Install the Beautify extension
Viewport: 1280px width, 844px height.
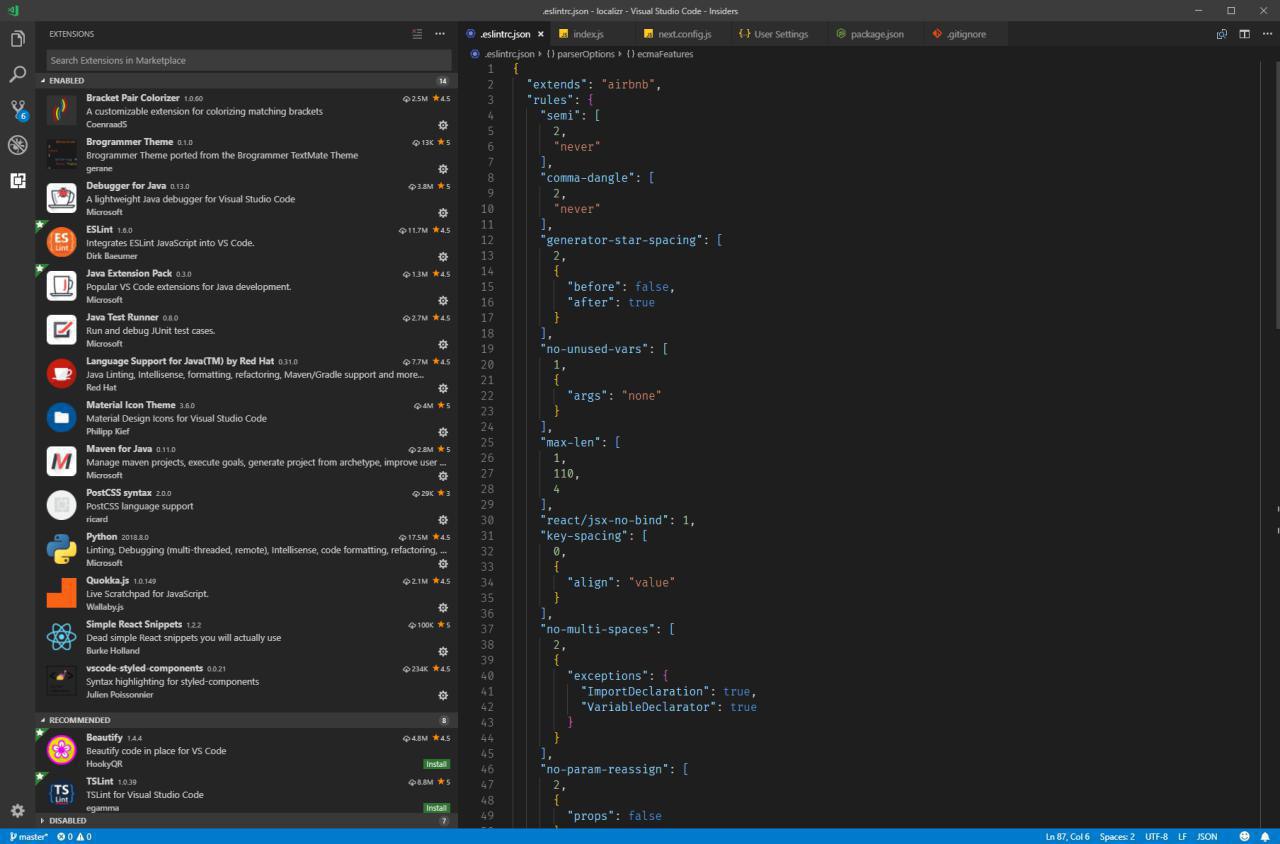(436, 764)
